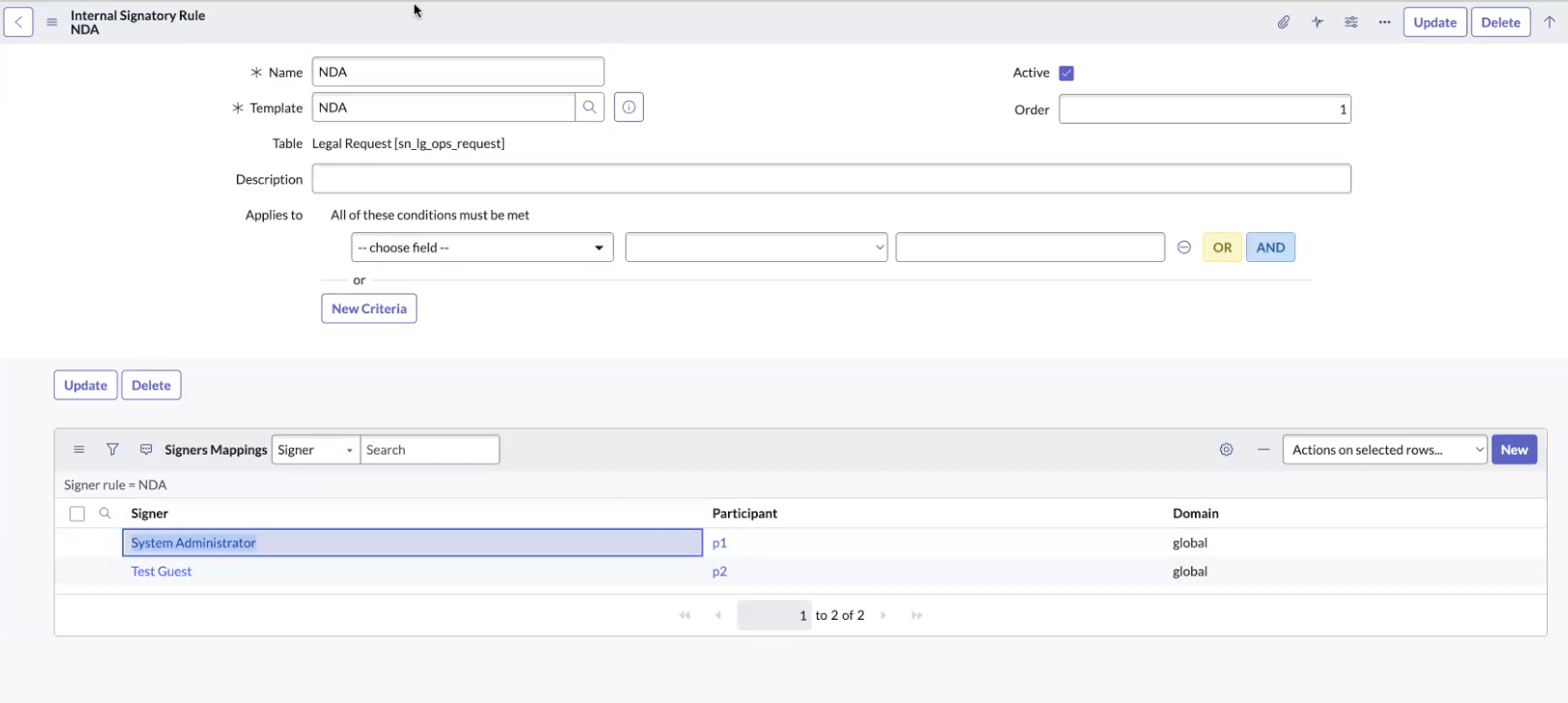1568x703 pixels.
Task: Focus the Order input field
Action: (x=1205, y=109)
